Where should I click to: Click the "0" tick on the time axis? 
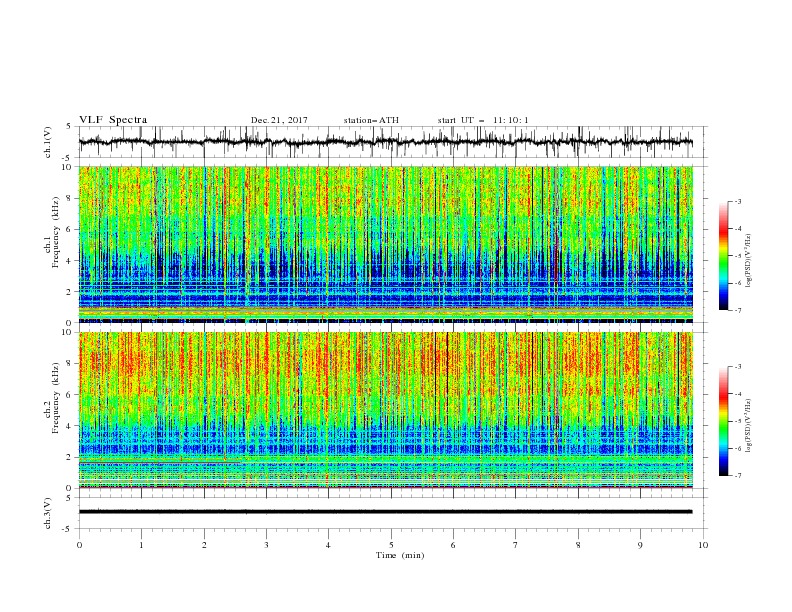click(x=79, y=545)
